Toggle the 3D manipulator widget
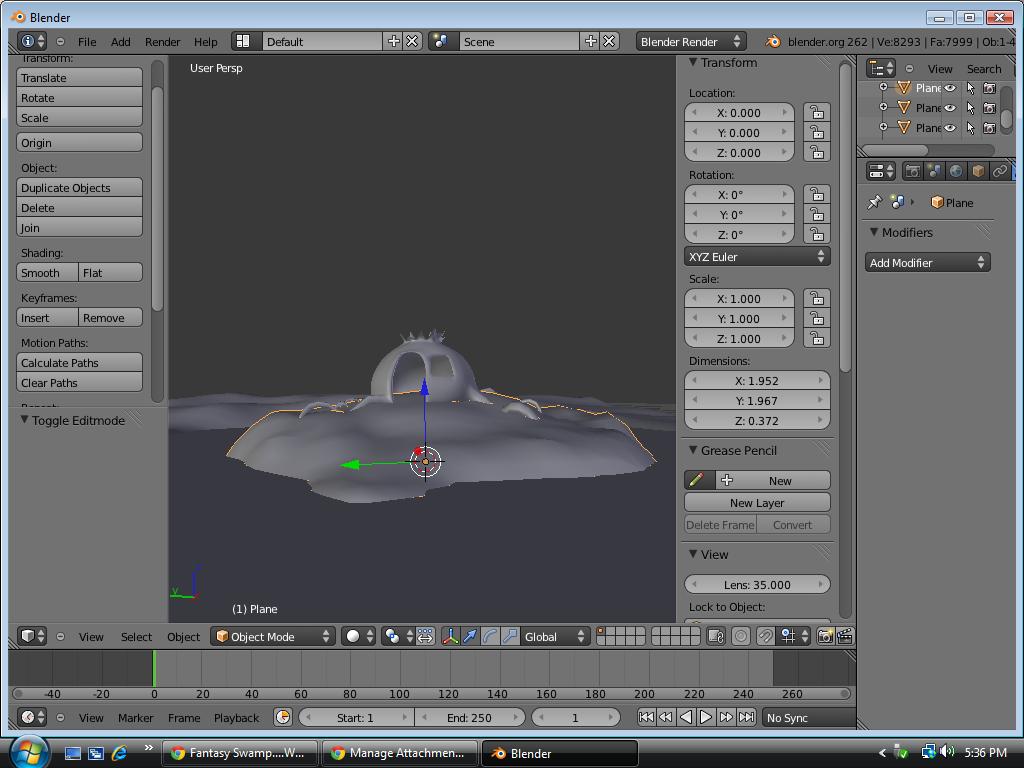The image size is (1024, 768). (x=451, y=636)
